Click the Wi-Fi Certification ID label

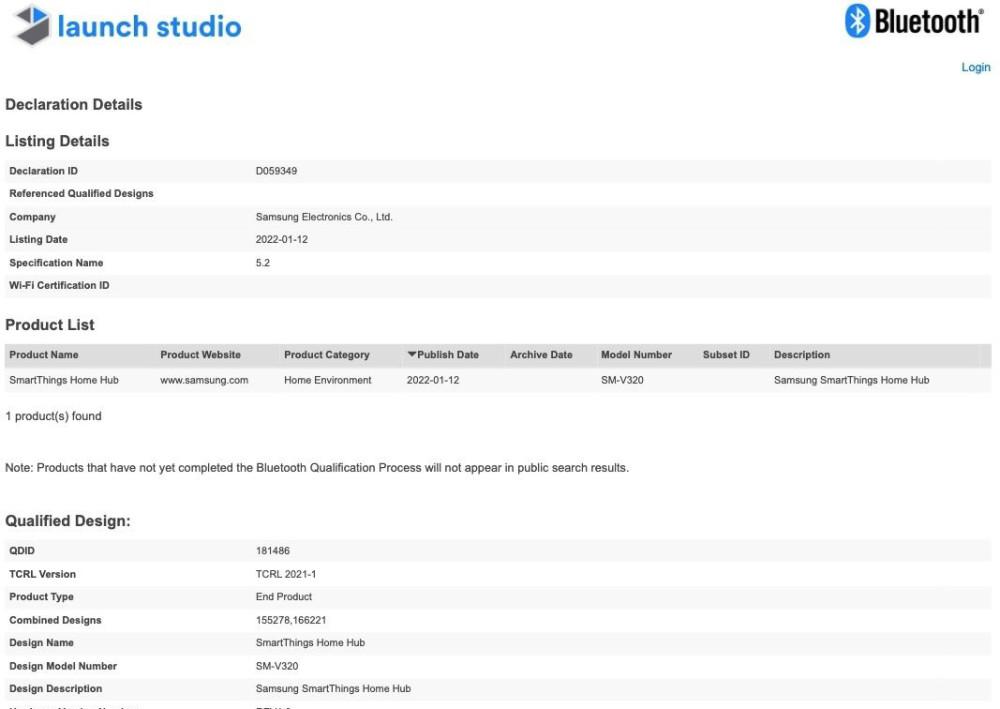(x=59, y=285)
